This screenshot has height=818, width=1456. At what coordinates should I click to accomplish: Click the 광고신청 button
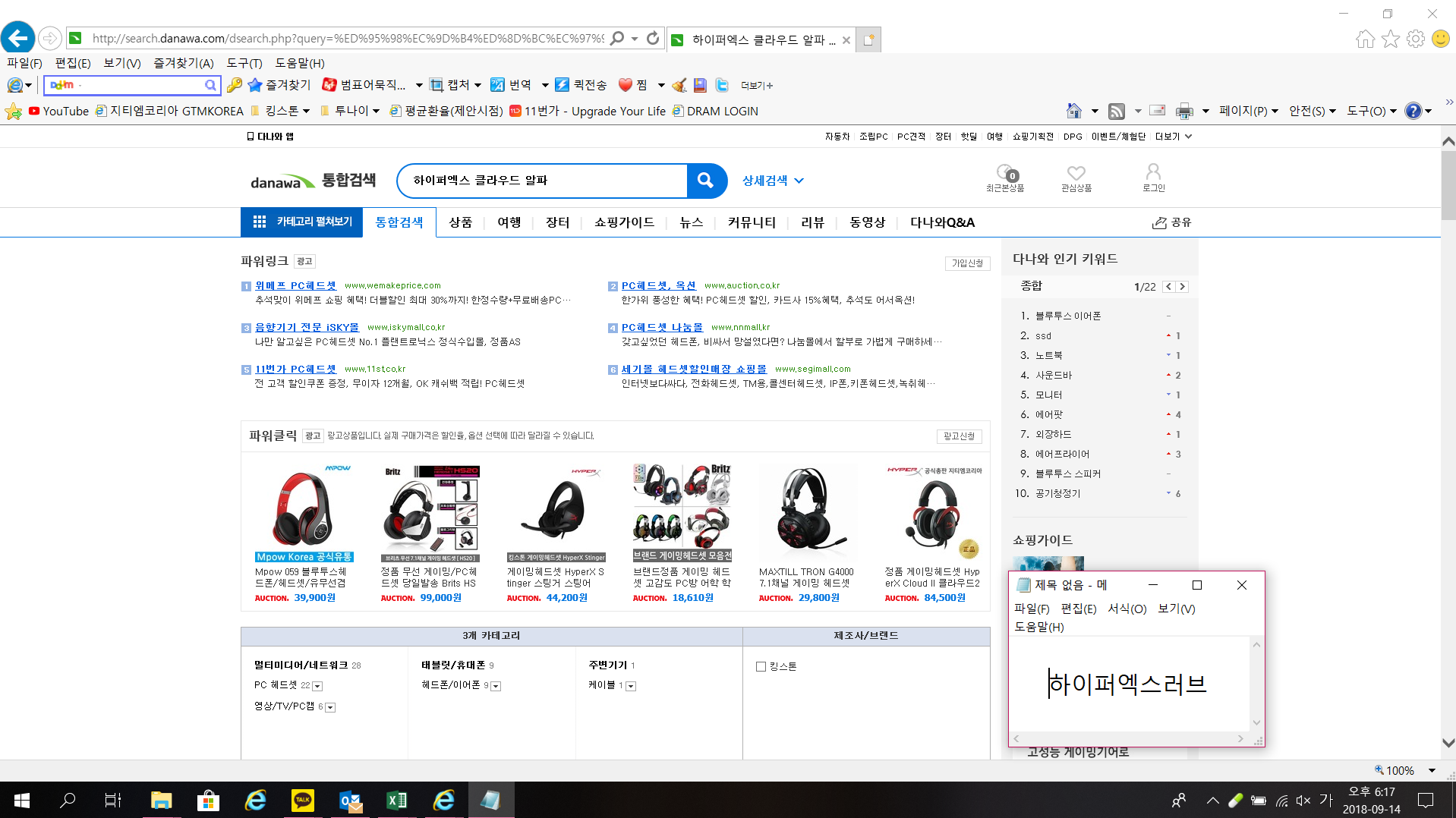[959, 436]
